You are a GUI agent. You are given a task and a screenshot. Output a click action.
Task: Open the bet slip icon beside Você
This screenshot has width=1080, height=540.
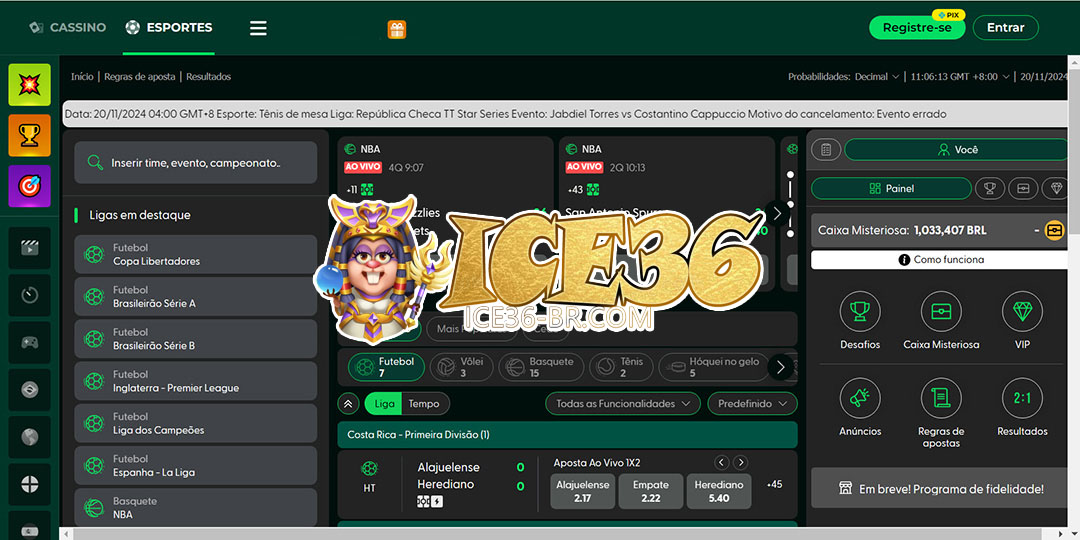827,149
